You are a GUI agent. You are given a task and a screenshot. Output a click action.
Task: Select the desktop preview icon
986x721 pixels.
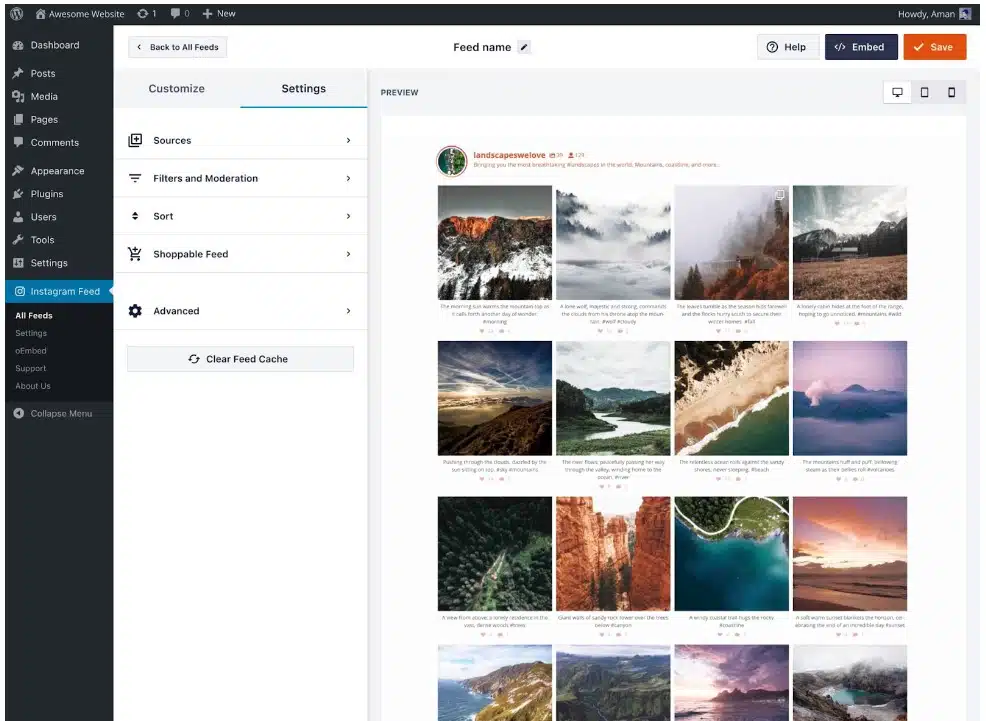coord(897,93)
